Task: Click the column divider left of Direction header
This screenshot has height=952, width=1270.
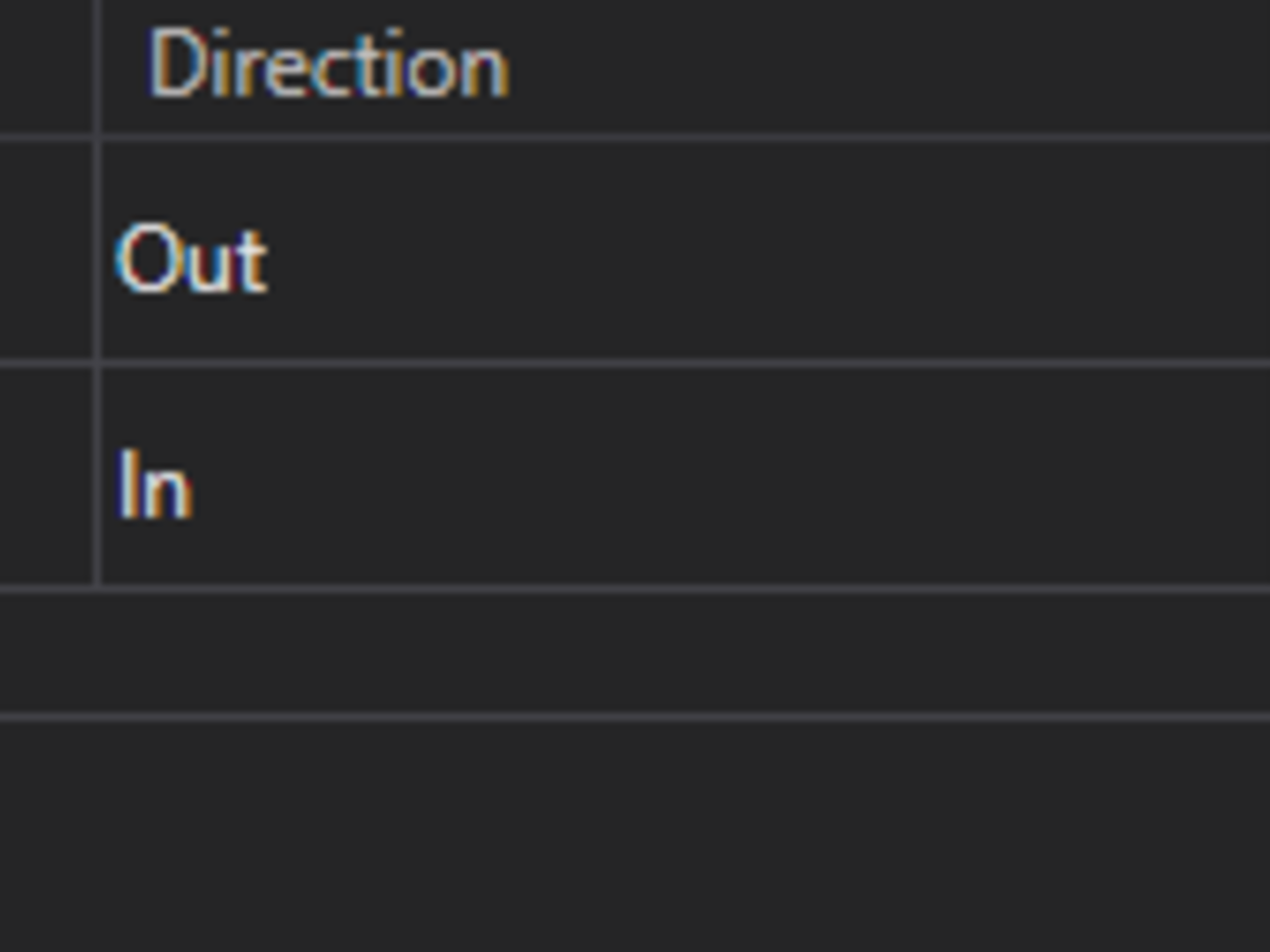Action: [x=97, y=65]
